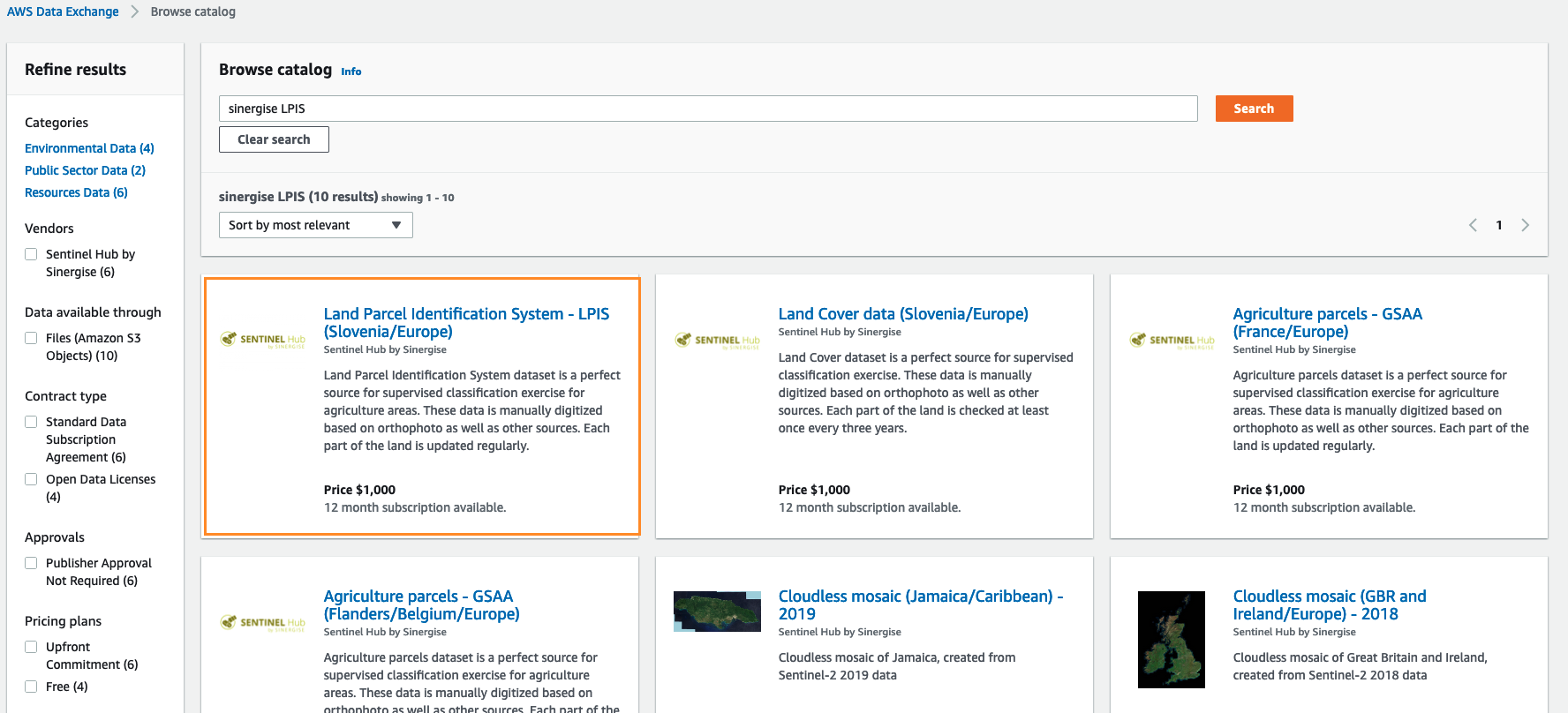The width and height of the screenshot is (1568, 713).
Task: Click the orange Search button
Action: [1254, 109]
